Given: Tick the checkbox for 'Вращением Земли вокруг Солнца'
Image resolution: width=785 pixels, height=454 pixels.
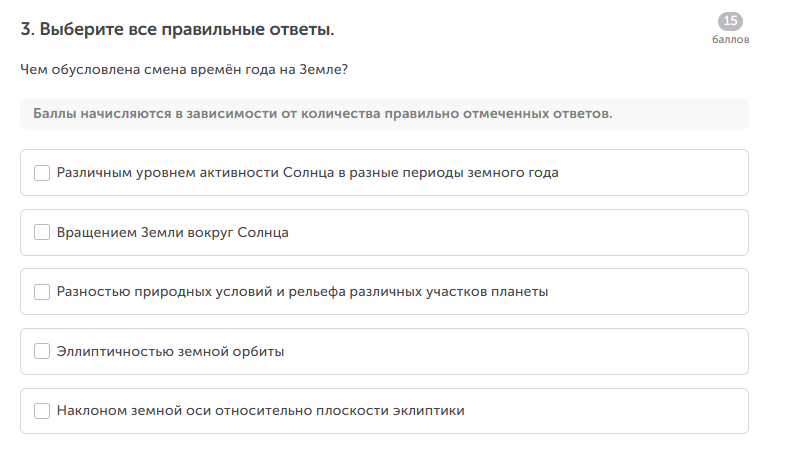Looking at the screenshot, I should [42, 233].
